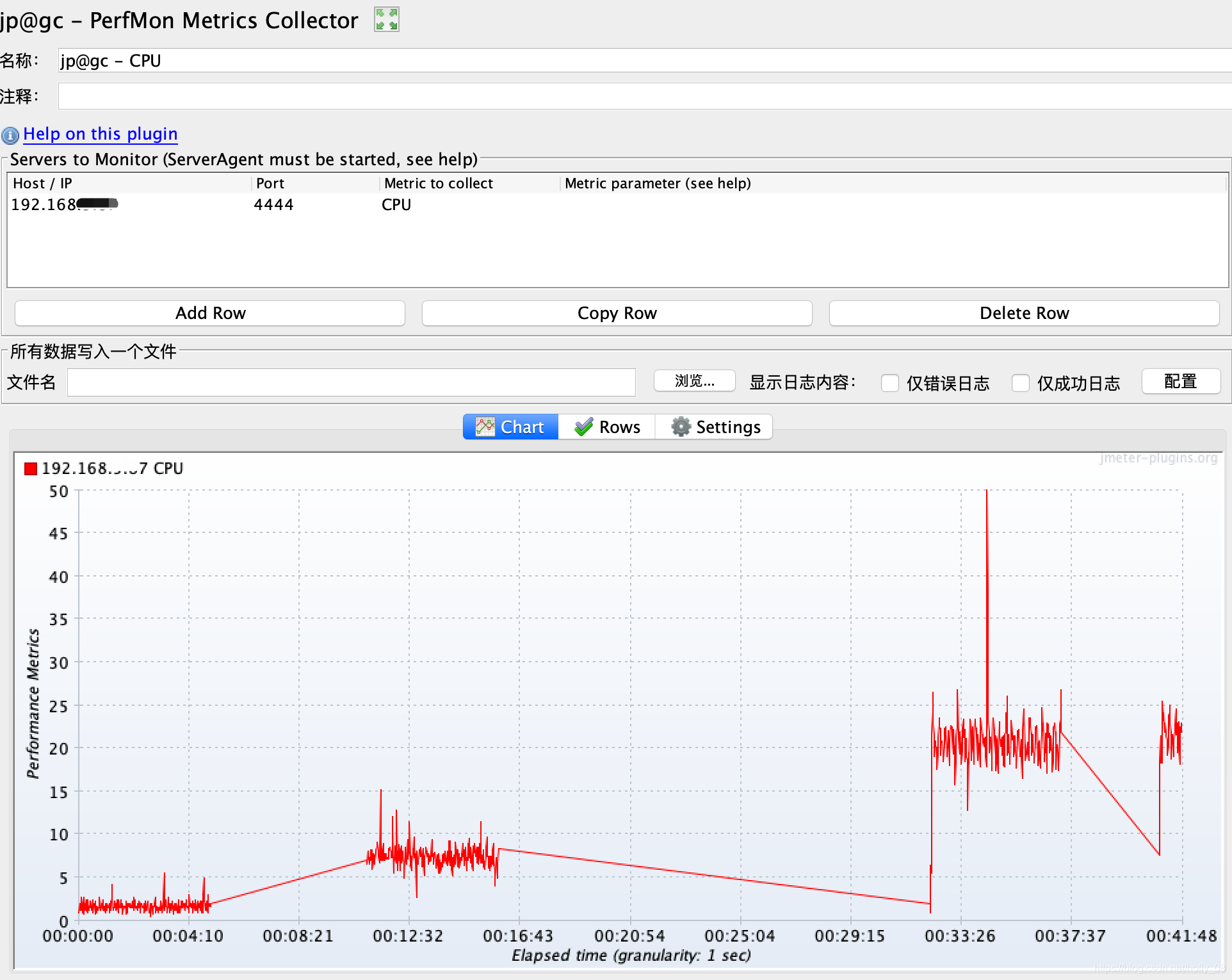This screenshot has height=980, width=1232.
Task: Click the blue info help icon
Action: tap(10, 135)
